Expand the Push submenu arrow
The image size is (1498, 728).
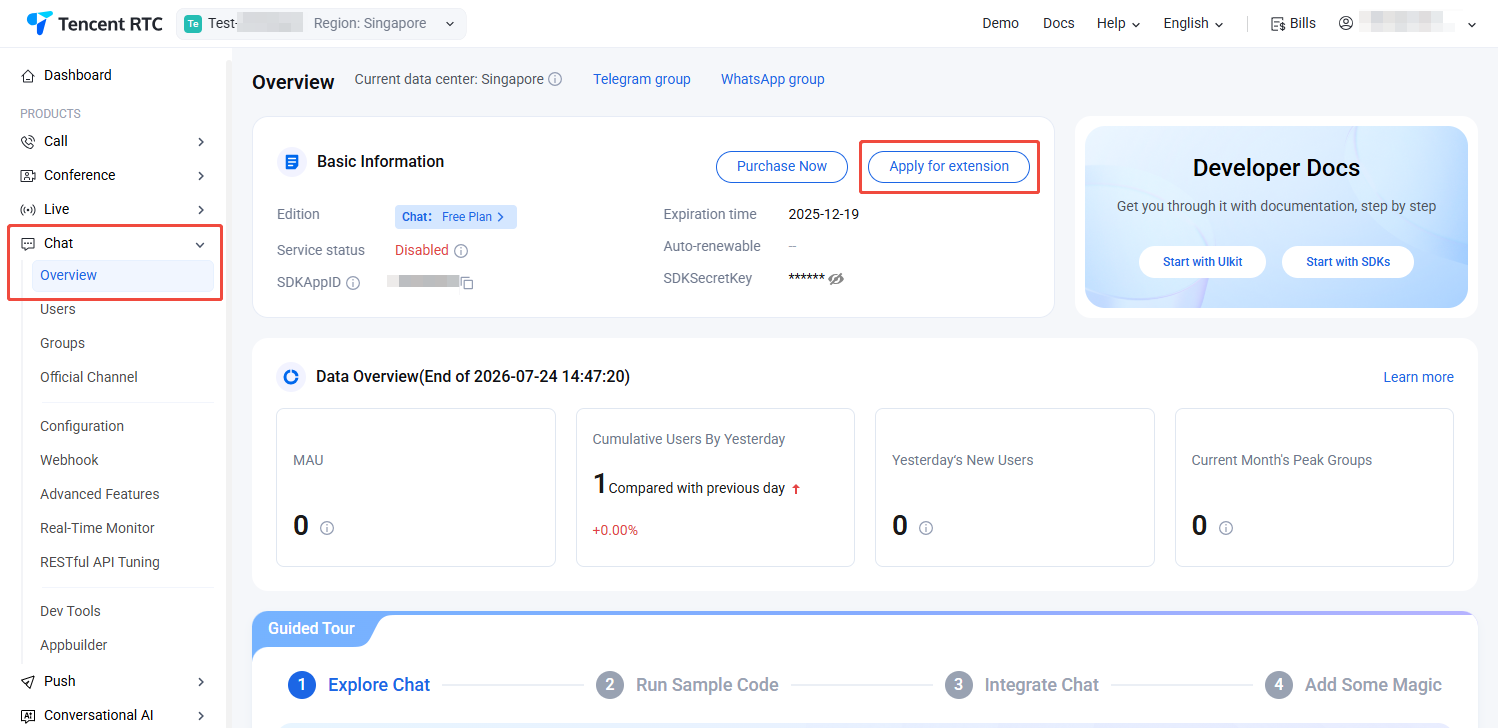(201, 682)
